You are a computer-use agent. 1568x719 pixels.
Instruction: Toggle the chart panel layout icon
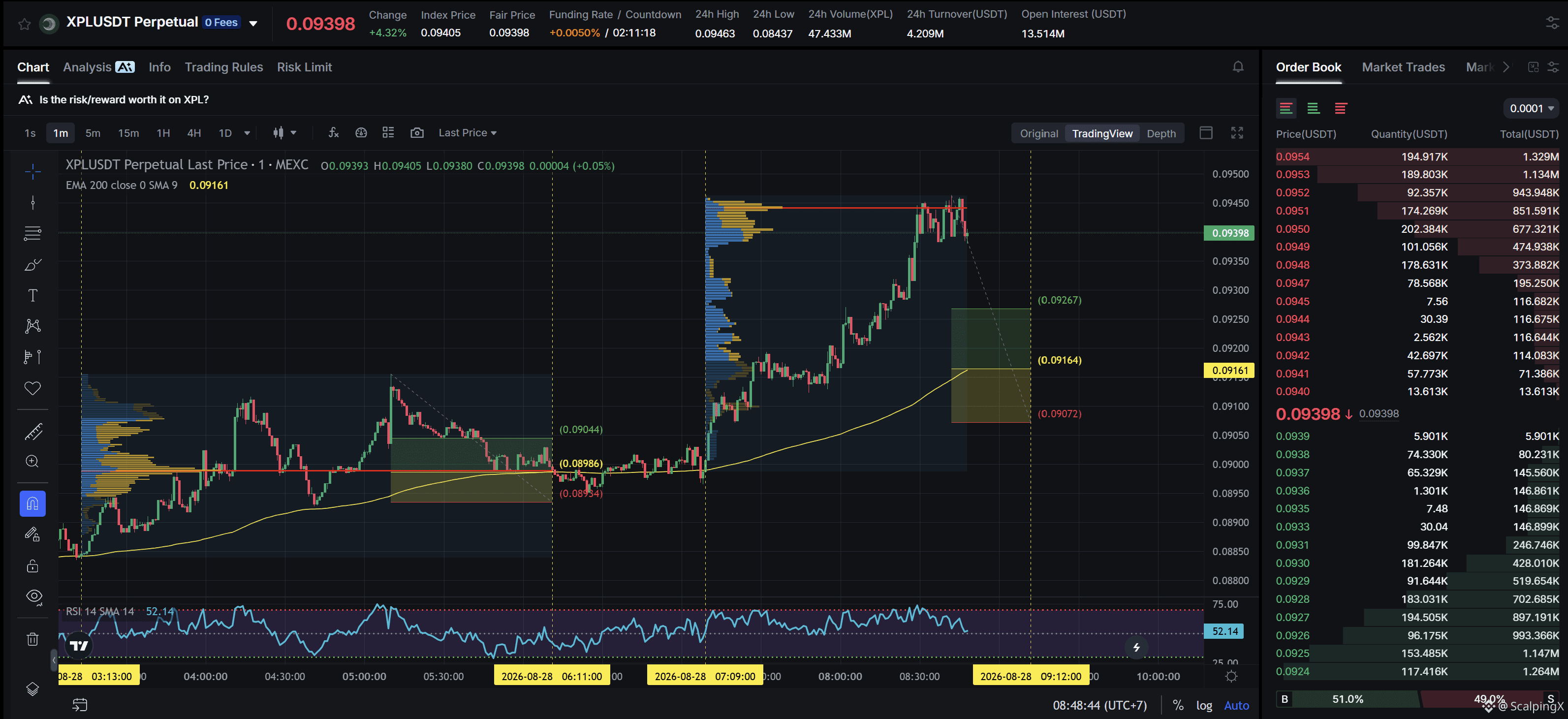(1206, 133)
